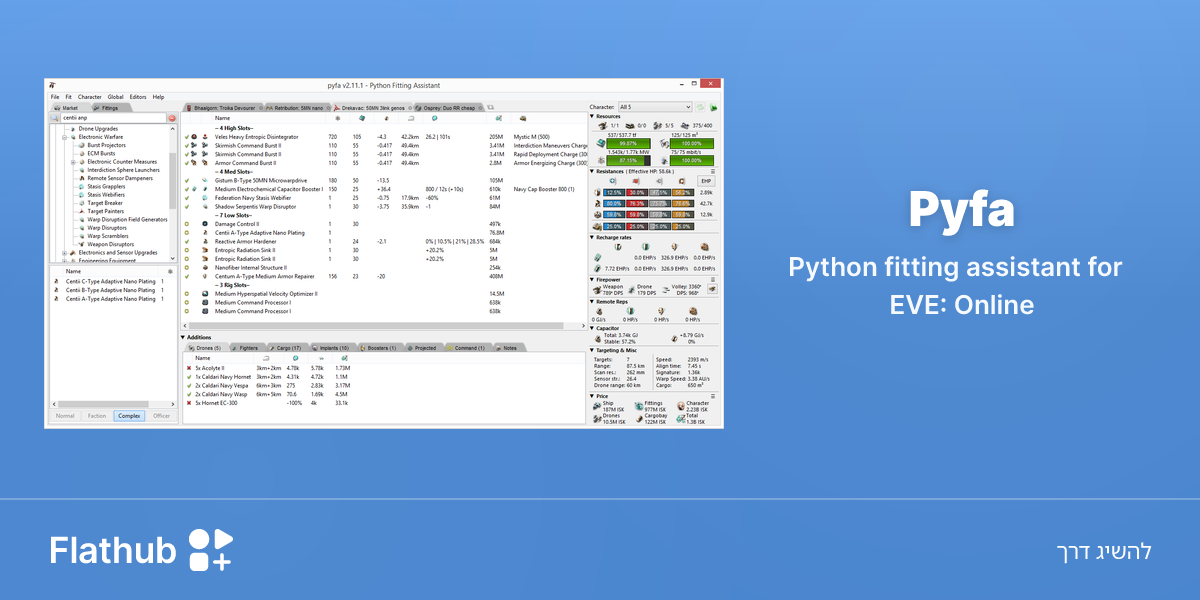The image size is (1200, 600).
Task: Open the Character selection dropdown
Action: (655, 107)
